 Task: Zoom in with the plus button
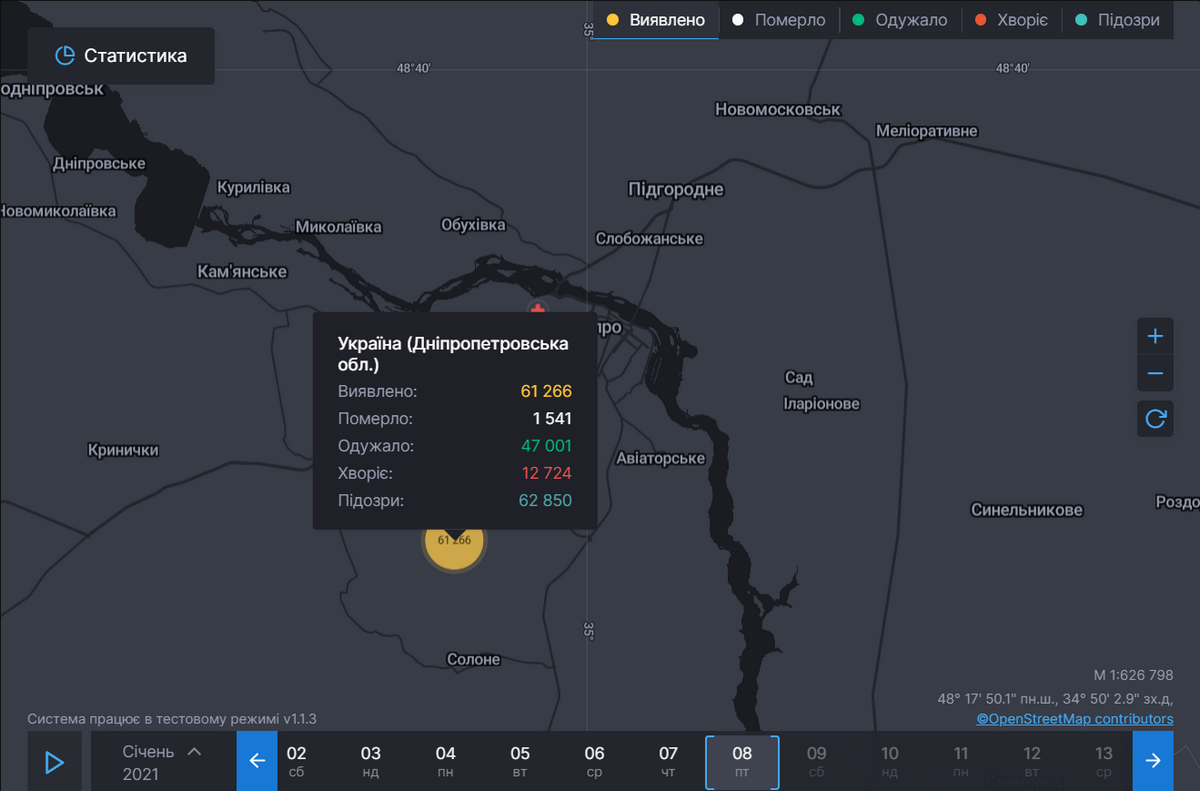click(x=1155, y=336)
